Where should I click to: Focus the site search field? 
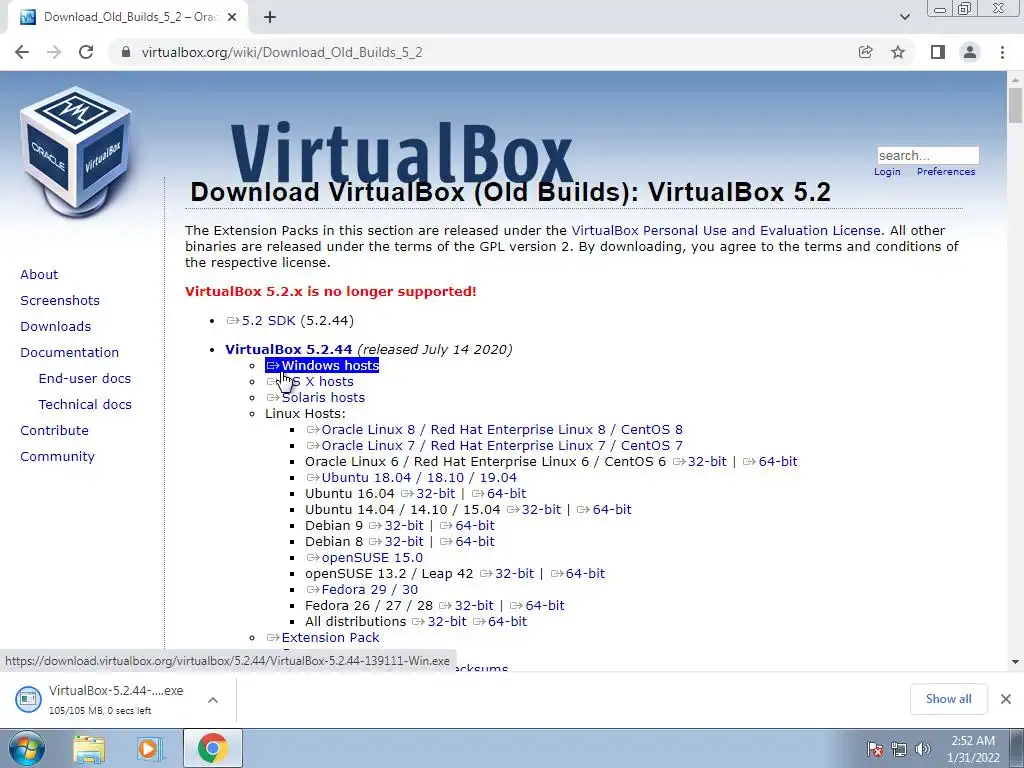tap(927, 155)
